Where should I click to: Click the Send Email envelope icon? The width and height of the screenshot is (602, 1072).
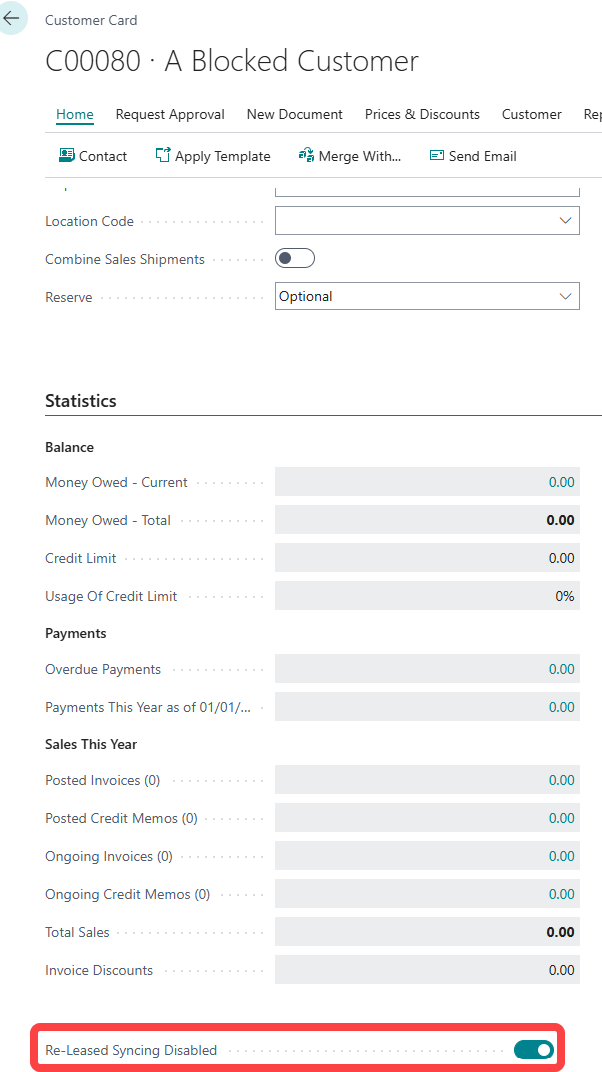point(436,156)
